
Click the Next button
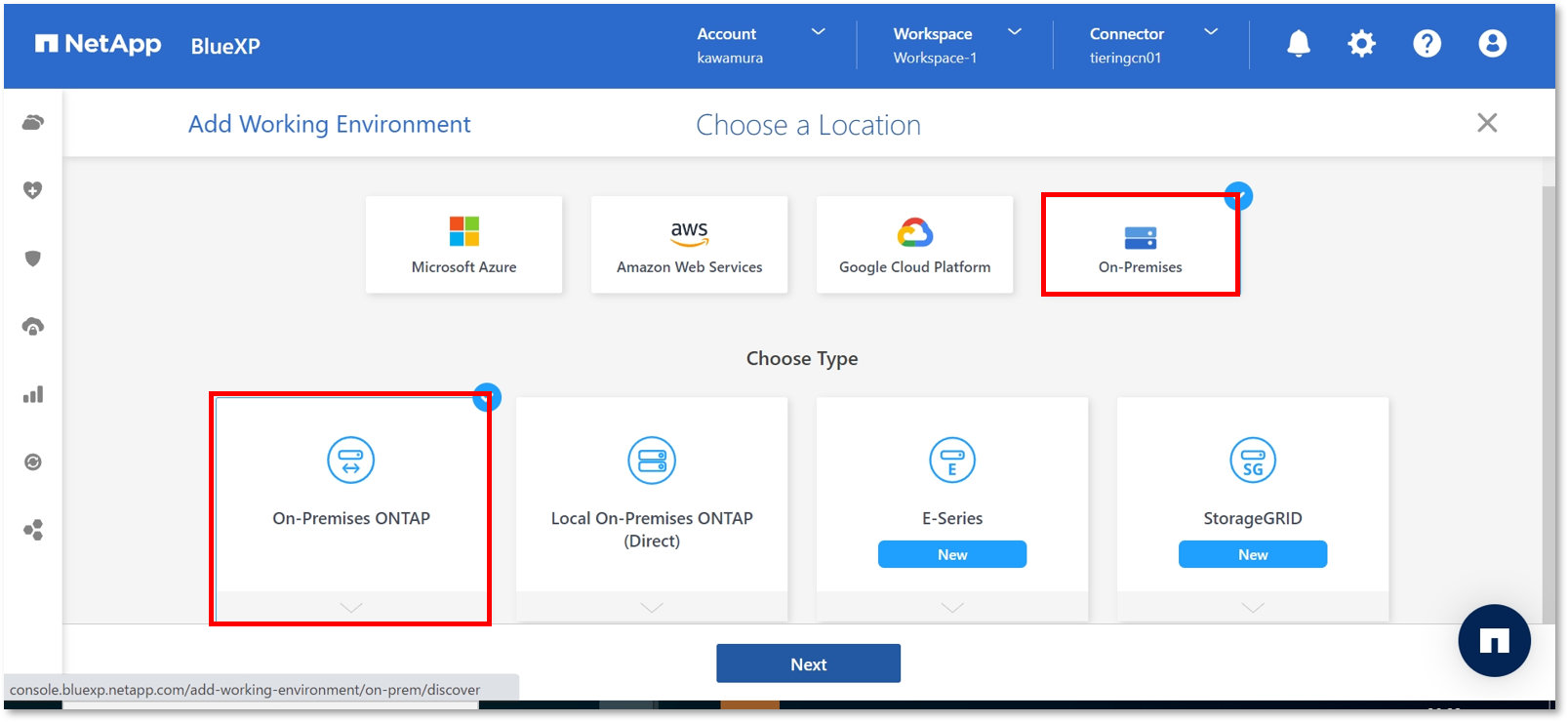pos(808,663)
